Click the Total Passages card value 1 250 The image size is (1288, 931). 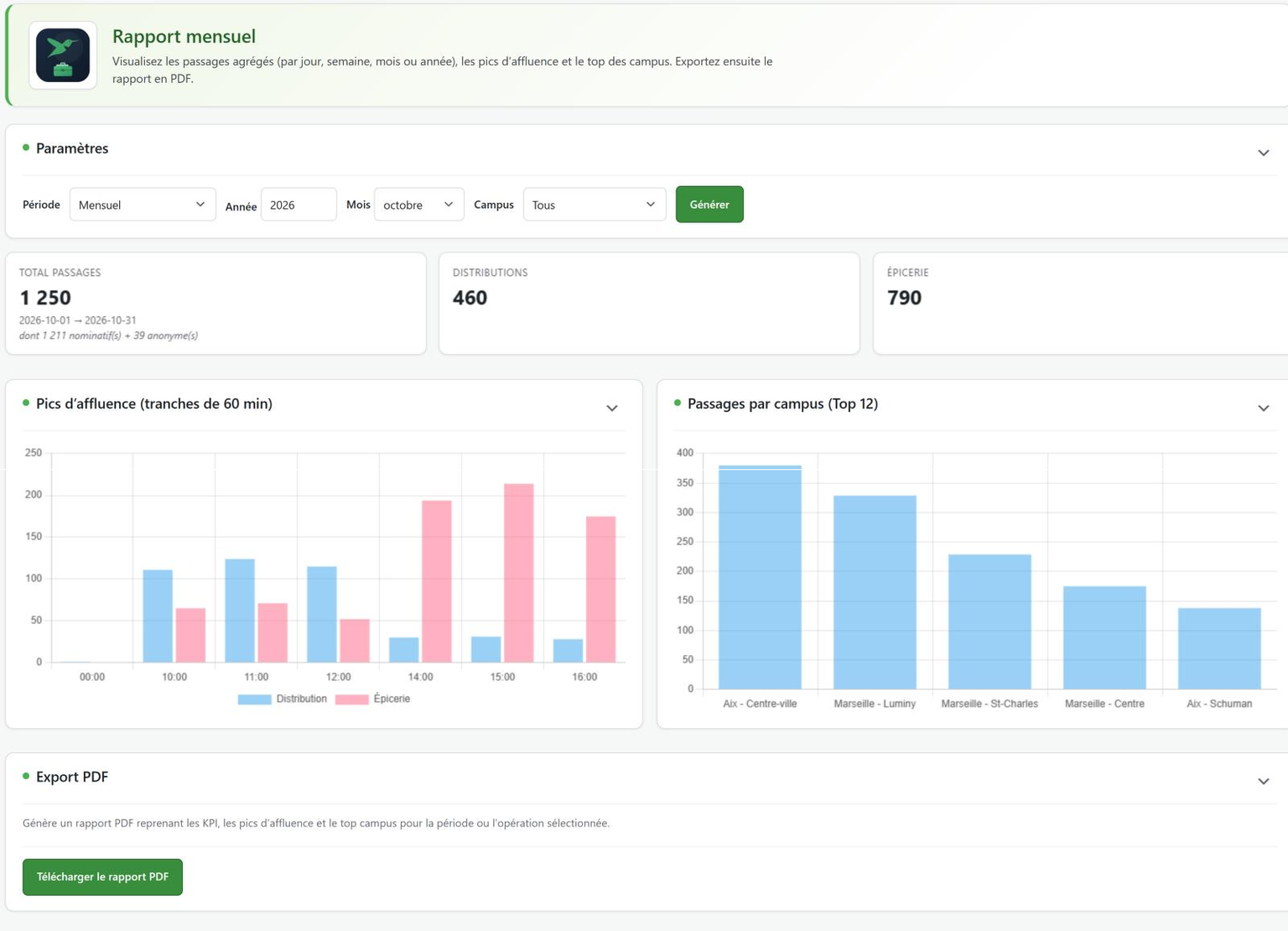tap(45, 298)
